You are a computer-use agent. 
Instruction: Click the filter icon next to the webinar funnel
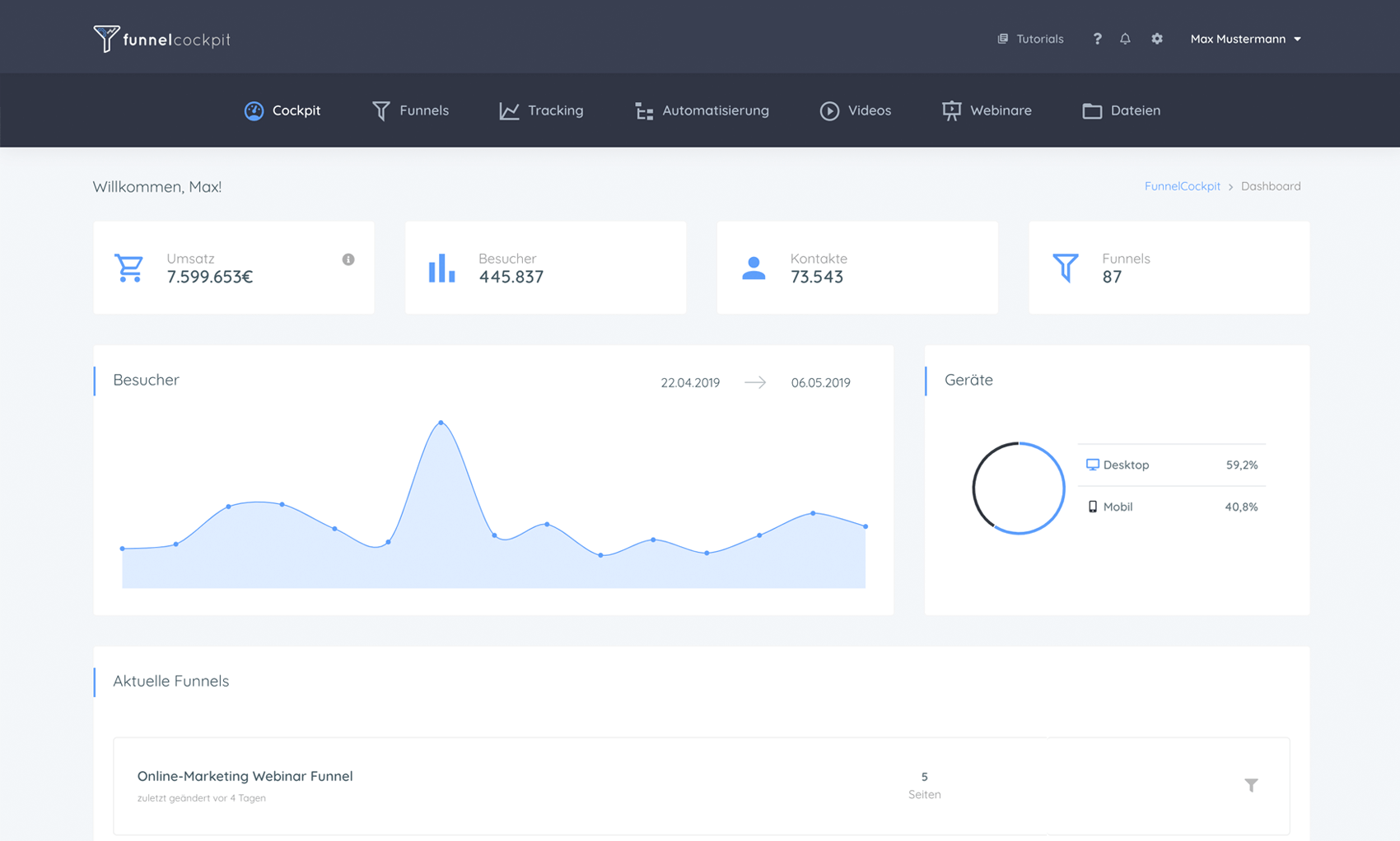pos(1251,785)
